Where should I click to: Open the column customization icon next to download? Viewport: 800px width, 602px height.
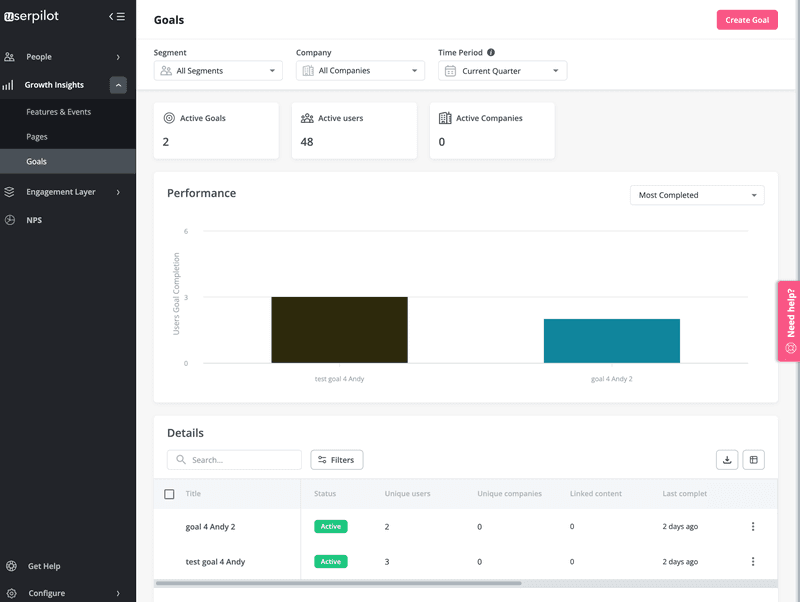(753, 459)
